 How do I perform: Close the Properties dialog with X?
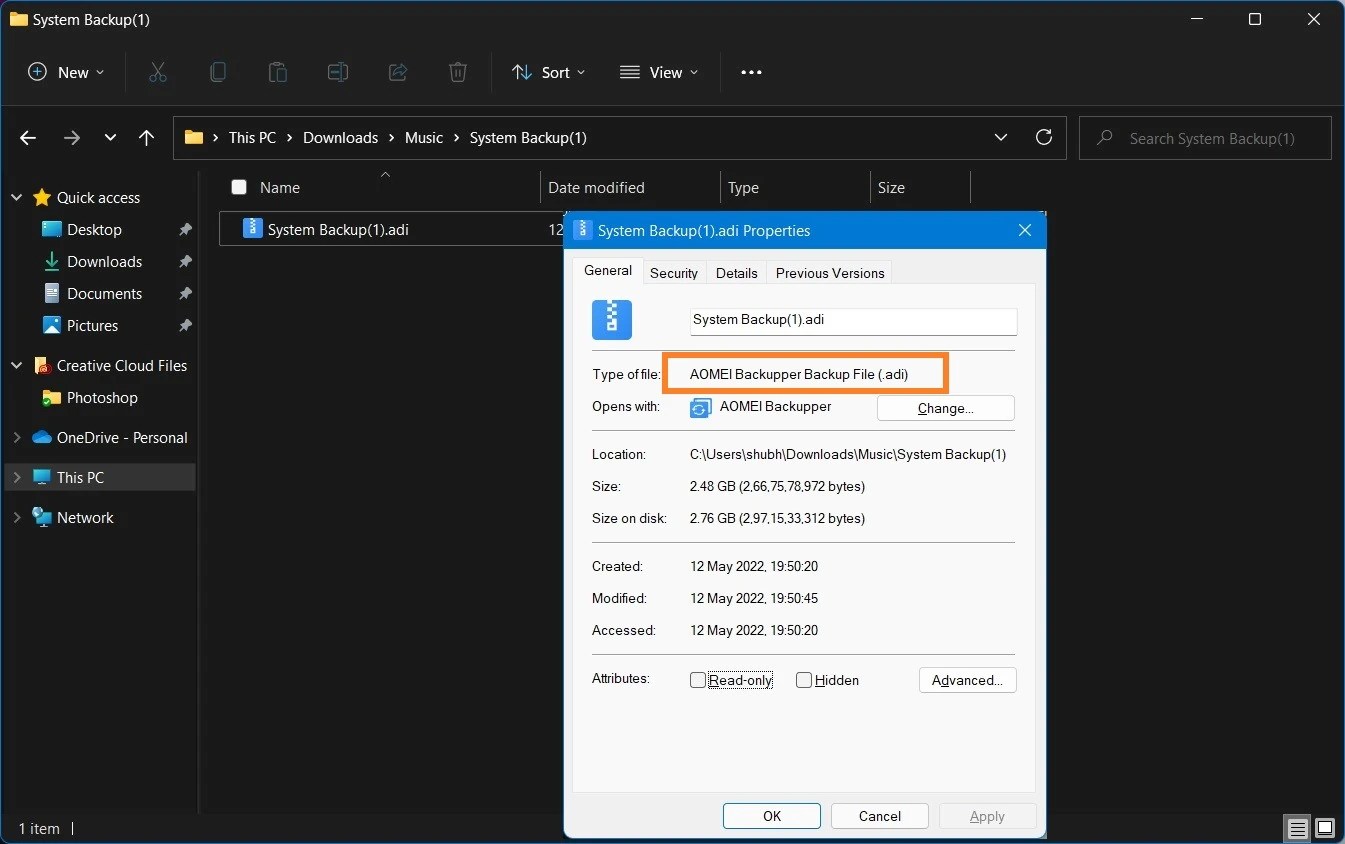(x=1024, y=230)
